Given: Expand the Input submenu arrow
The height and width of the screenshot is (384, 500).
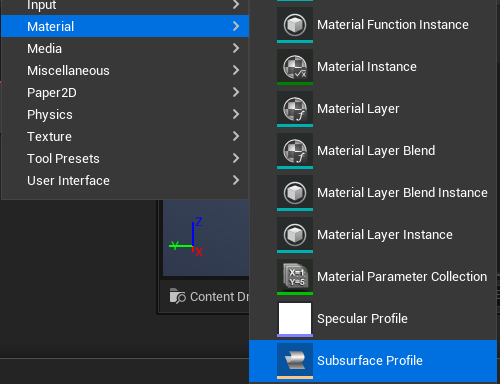Looking at the screenshot, I should 236,4.
